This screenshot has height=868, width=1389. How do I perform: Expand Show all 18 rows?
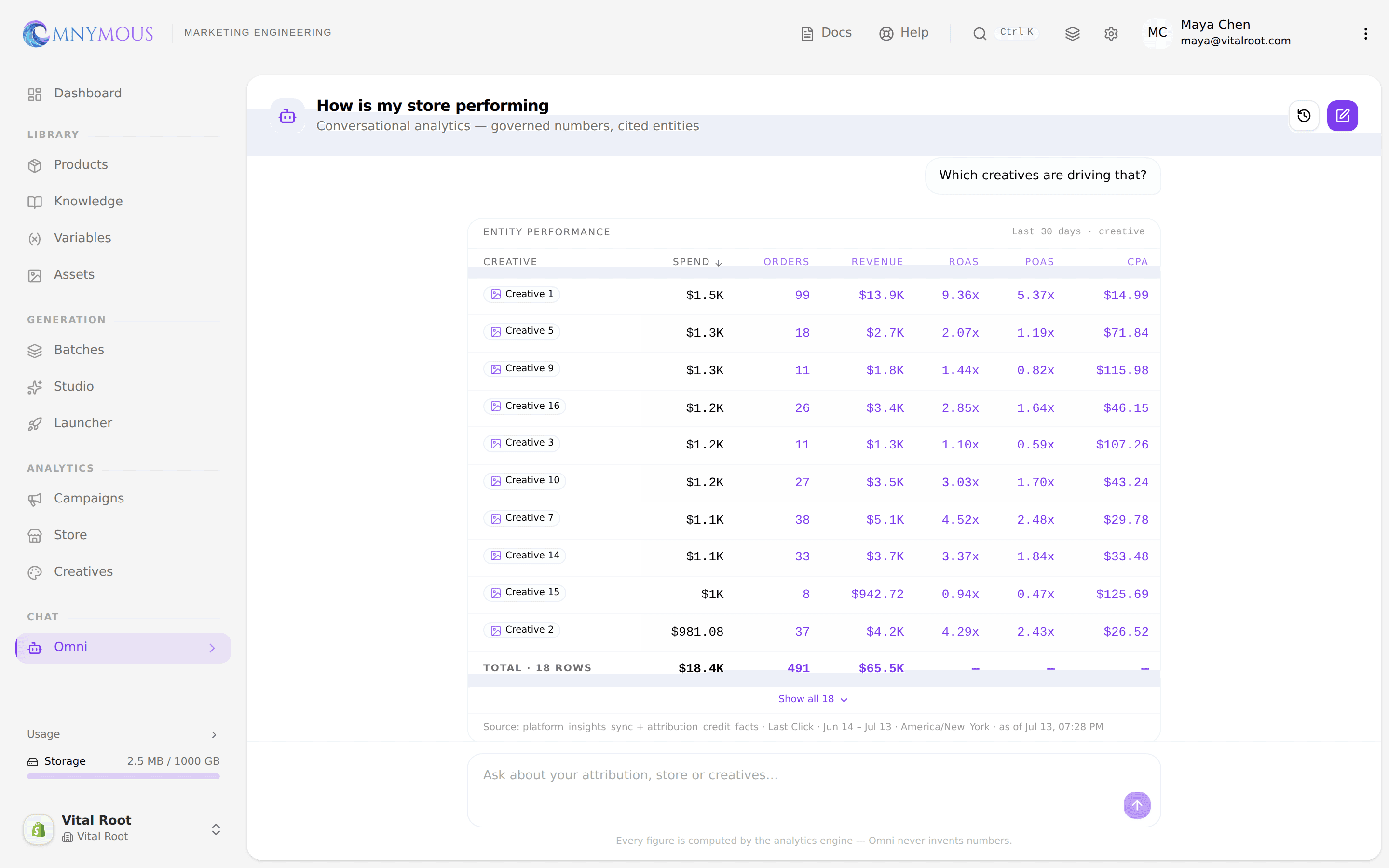coord(813,699)
